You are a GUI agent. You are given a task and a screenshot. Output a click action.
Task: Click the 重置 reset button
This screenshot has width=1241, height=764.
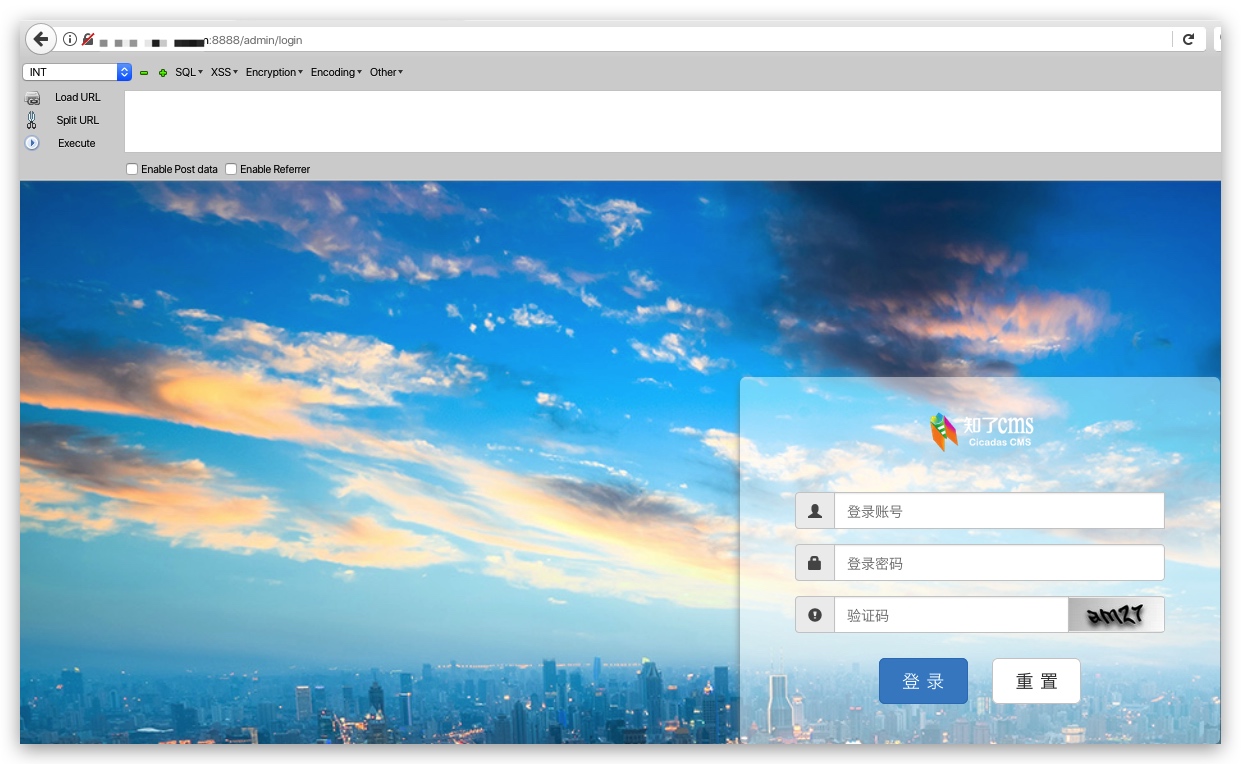pos(1036,681)
